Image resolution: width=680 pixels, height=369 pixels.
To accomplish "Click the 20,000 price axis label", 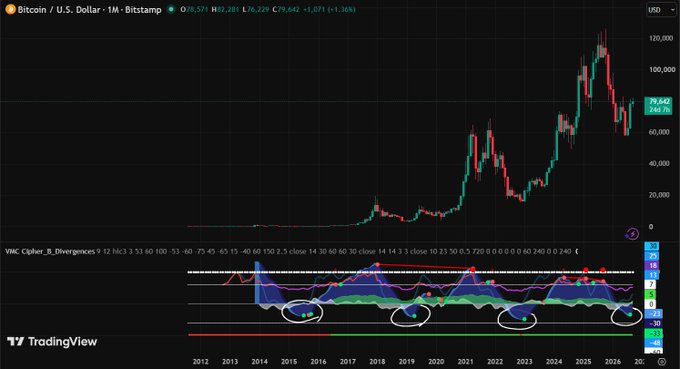I will (659, 195).
